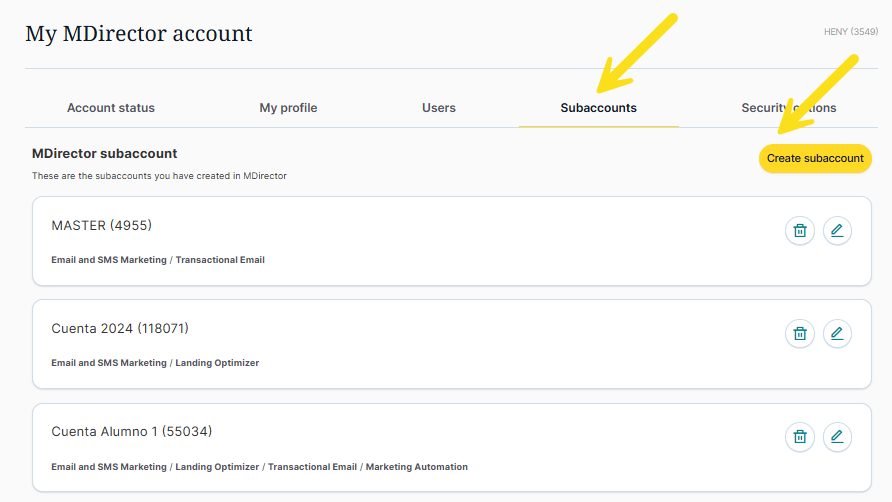Click the MASTER (4955) subaccount name
This screenshot has height=502, width=892.
tap(101, 226)
